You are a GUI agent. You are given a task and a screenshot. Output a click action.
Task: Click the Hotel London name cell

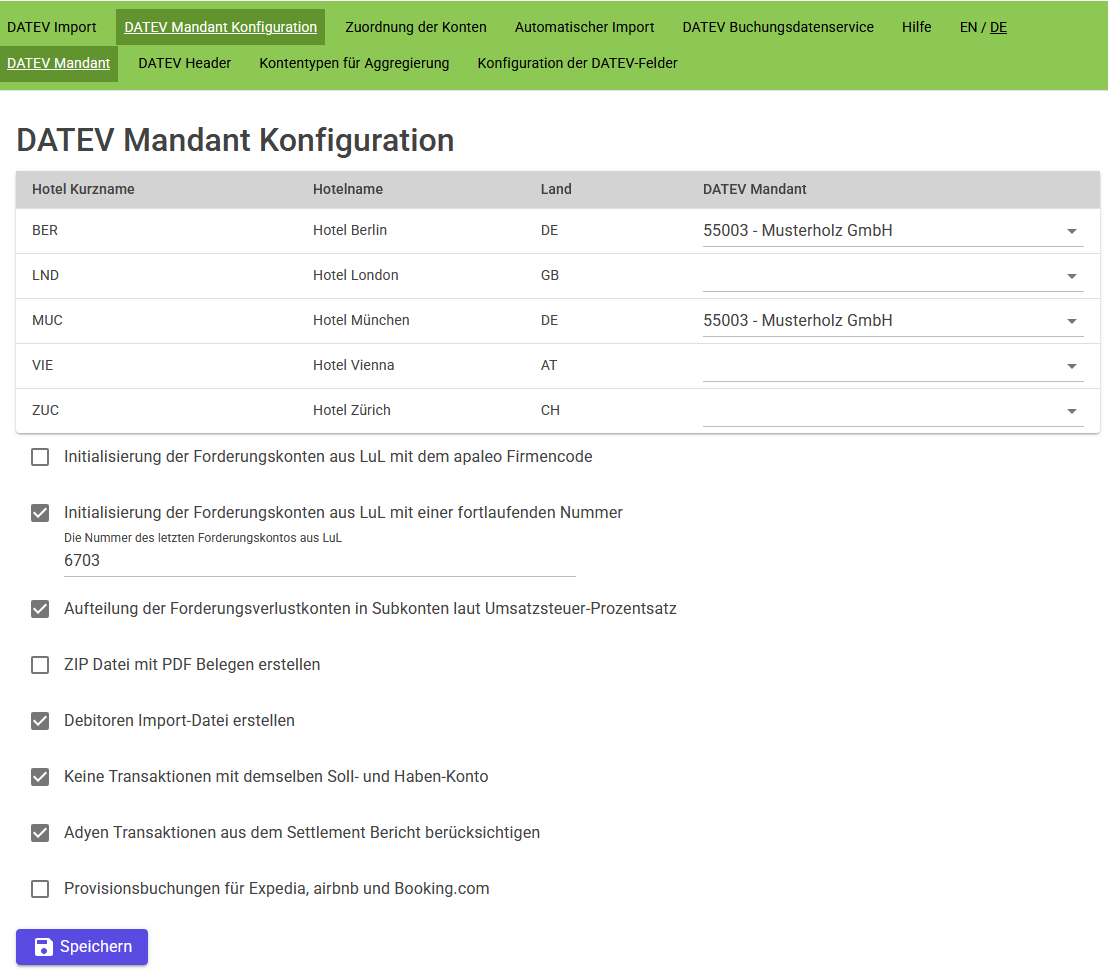(355, 276)
